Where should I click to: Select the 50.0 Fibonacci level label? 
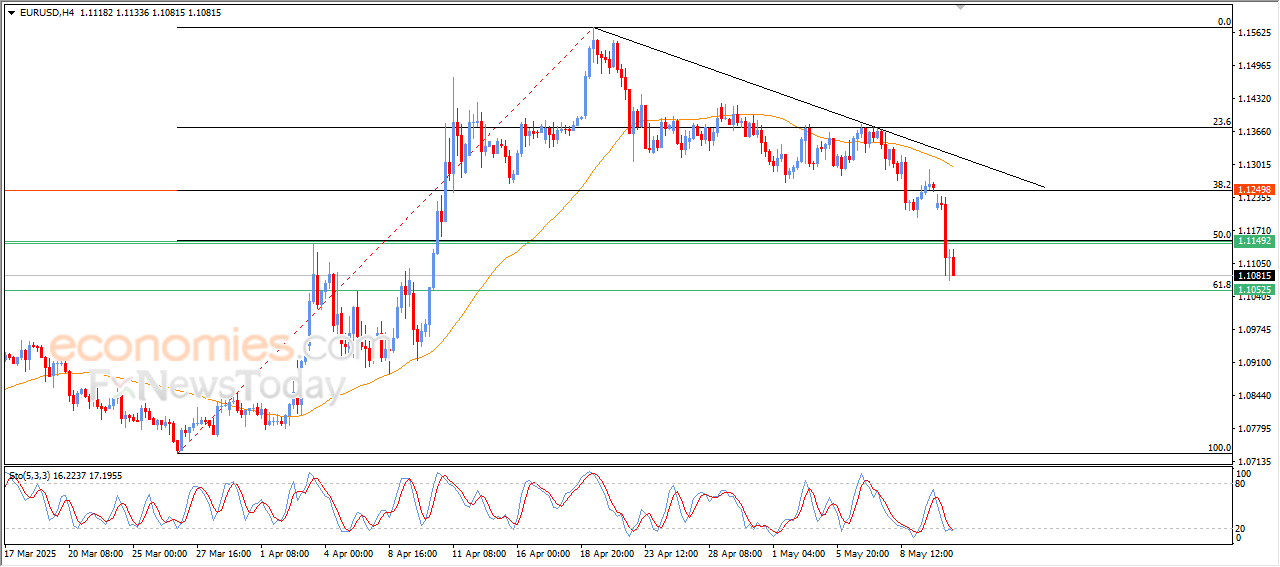[x=1220, y=235]
